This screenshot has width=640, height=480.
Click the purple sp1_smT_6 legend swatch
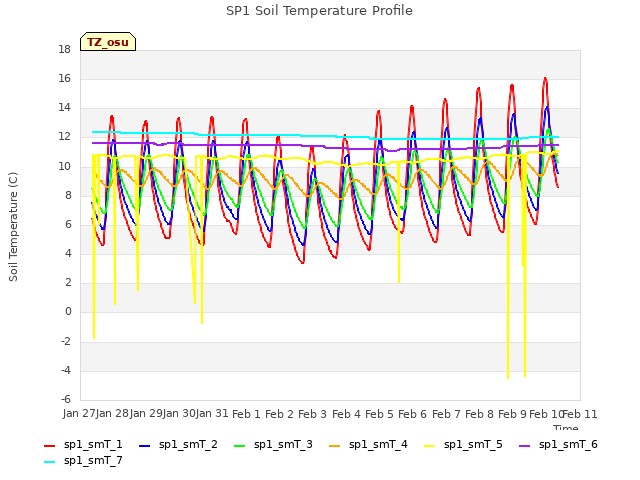[x=524, y=446]
